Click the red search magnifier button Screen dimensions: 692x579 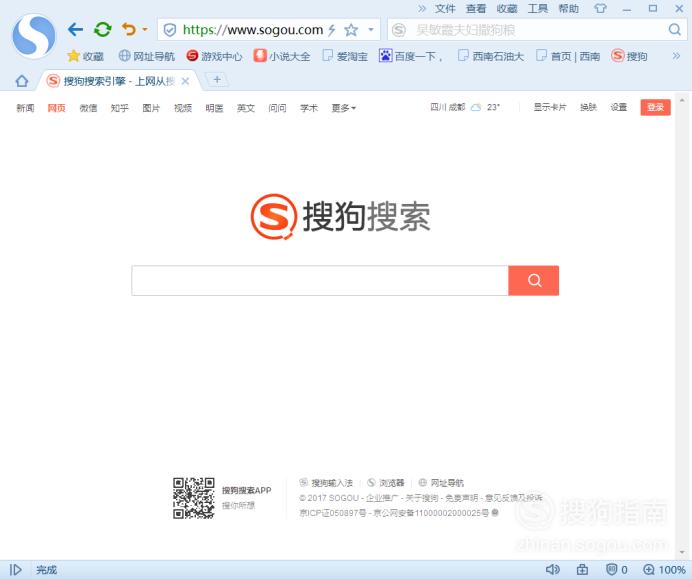pyautogui.click(x=534, y=281)
